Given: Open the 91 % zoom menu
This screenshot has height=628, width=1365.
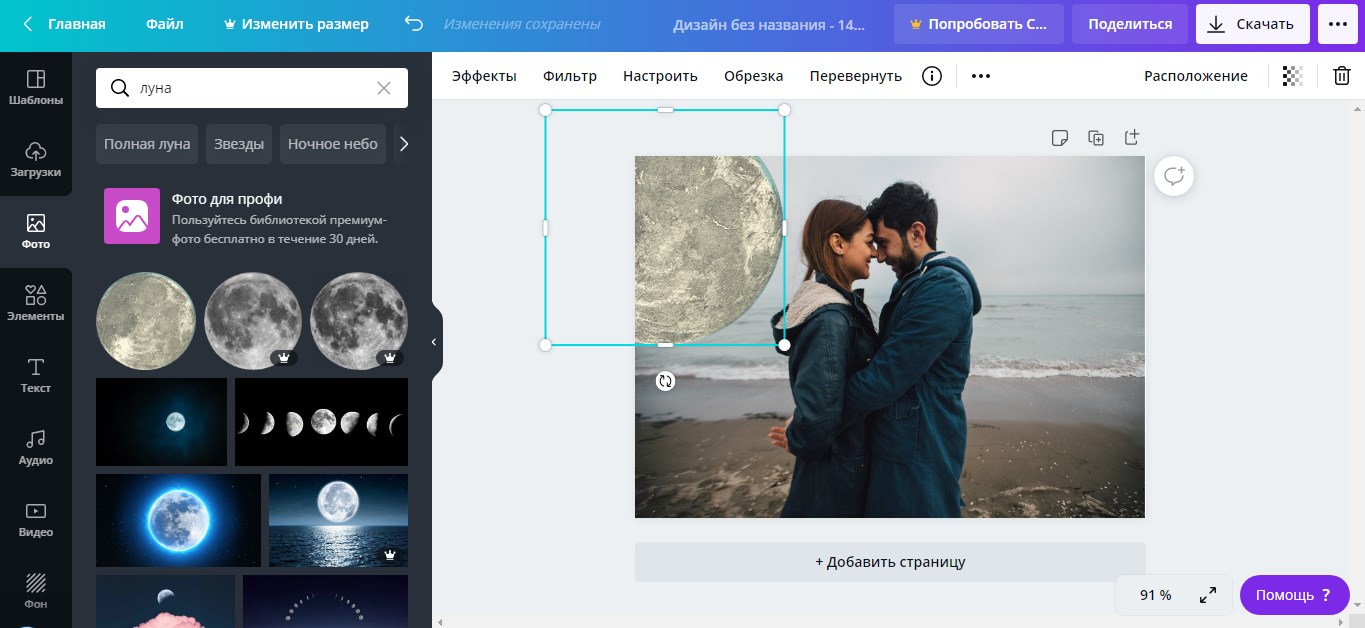Looking at the screenshot, I should [1155, 595].
